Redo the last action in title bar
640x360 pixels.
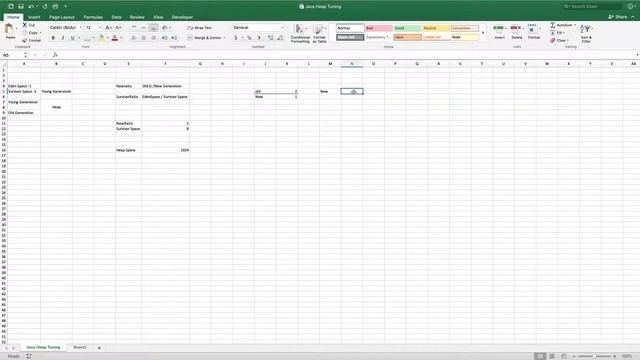(x=45, y=7)
